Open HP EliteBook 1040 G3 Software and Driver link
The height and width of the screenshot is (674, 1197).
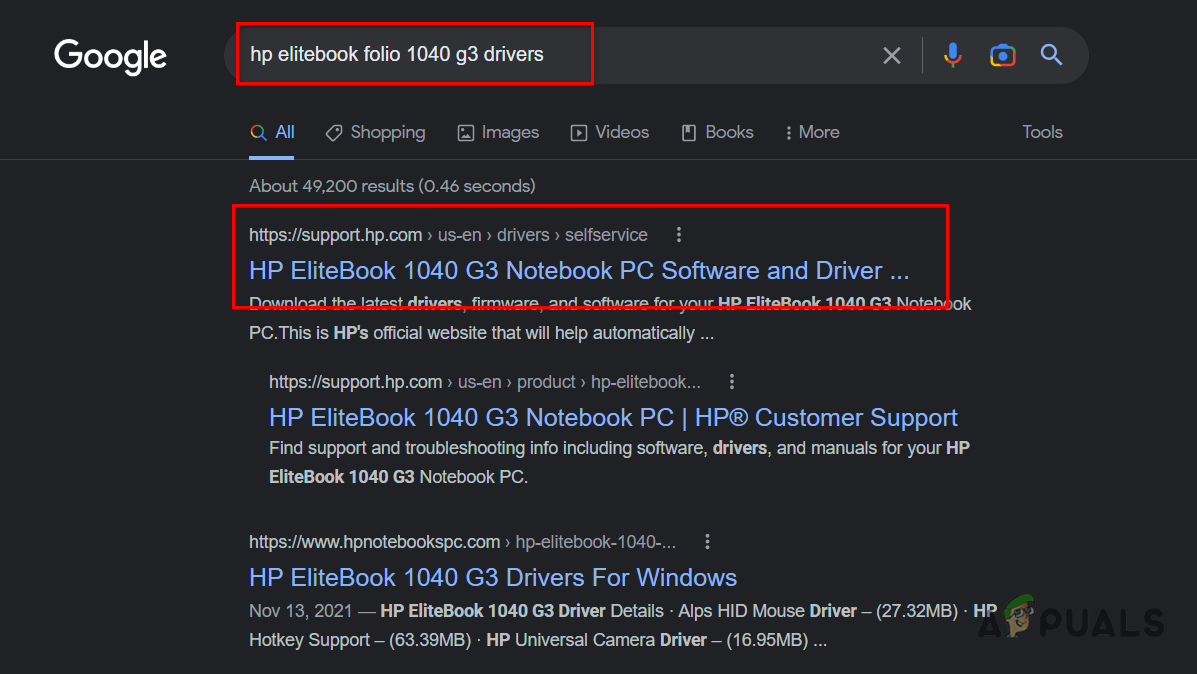click(579, 270)
